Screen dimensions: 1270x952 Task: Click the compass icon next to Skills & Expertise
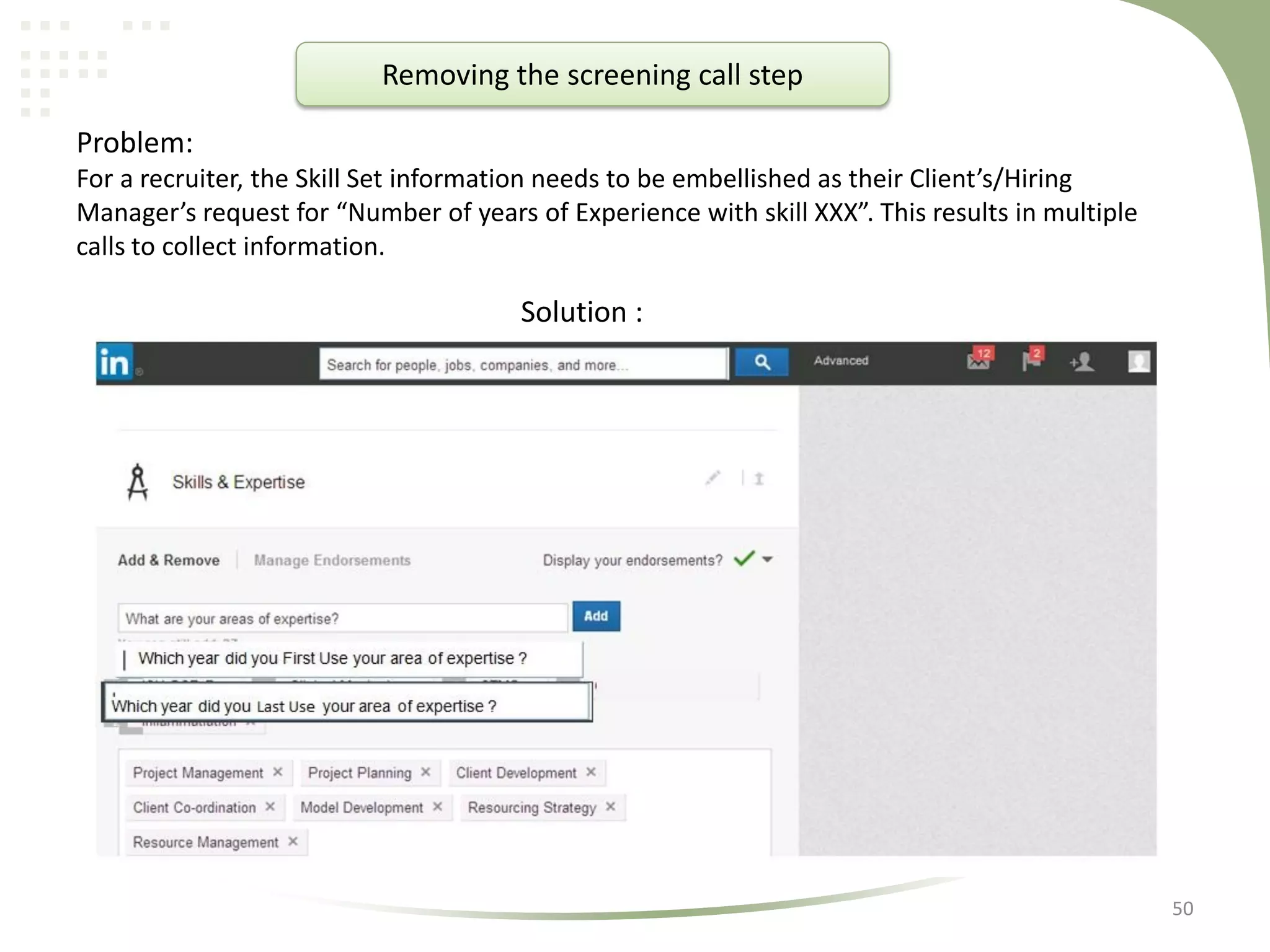tap(138, 482)
